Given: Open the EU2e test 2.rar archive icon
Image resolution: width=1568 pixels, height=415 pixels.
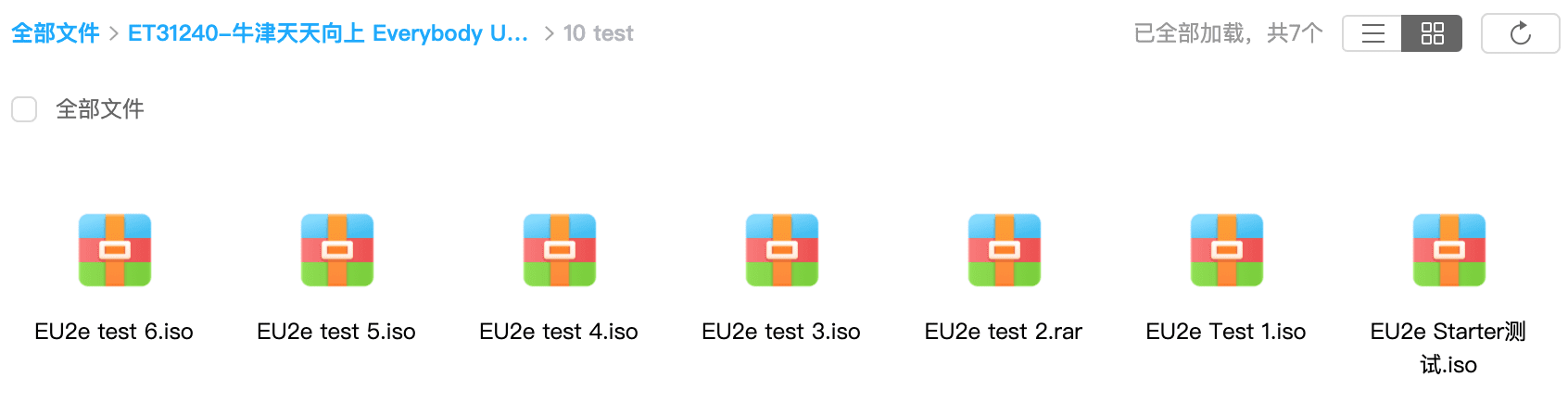Looking at the screenshot, I should pyautogui.click(x=1005, y=250).
